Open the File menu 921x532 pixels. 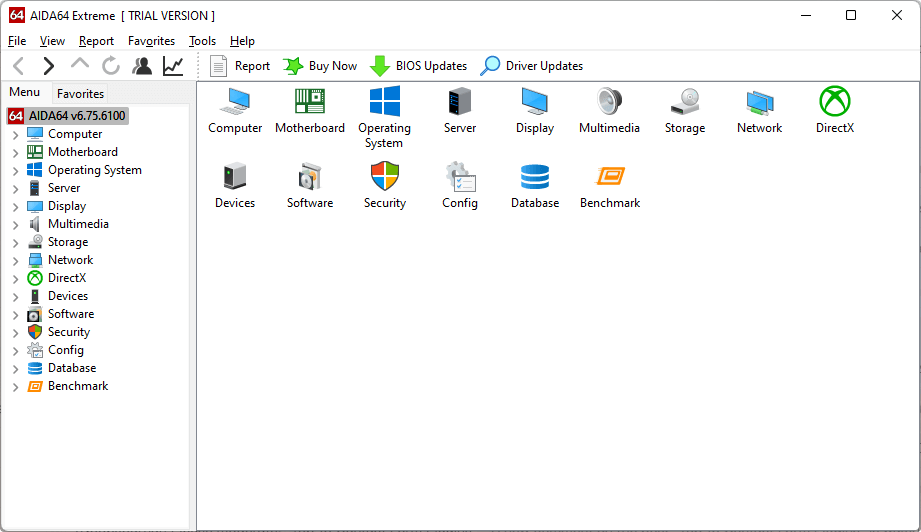click(17, 41)
